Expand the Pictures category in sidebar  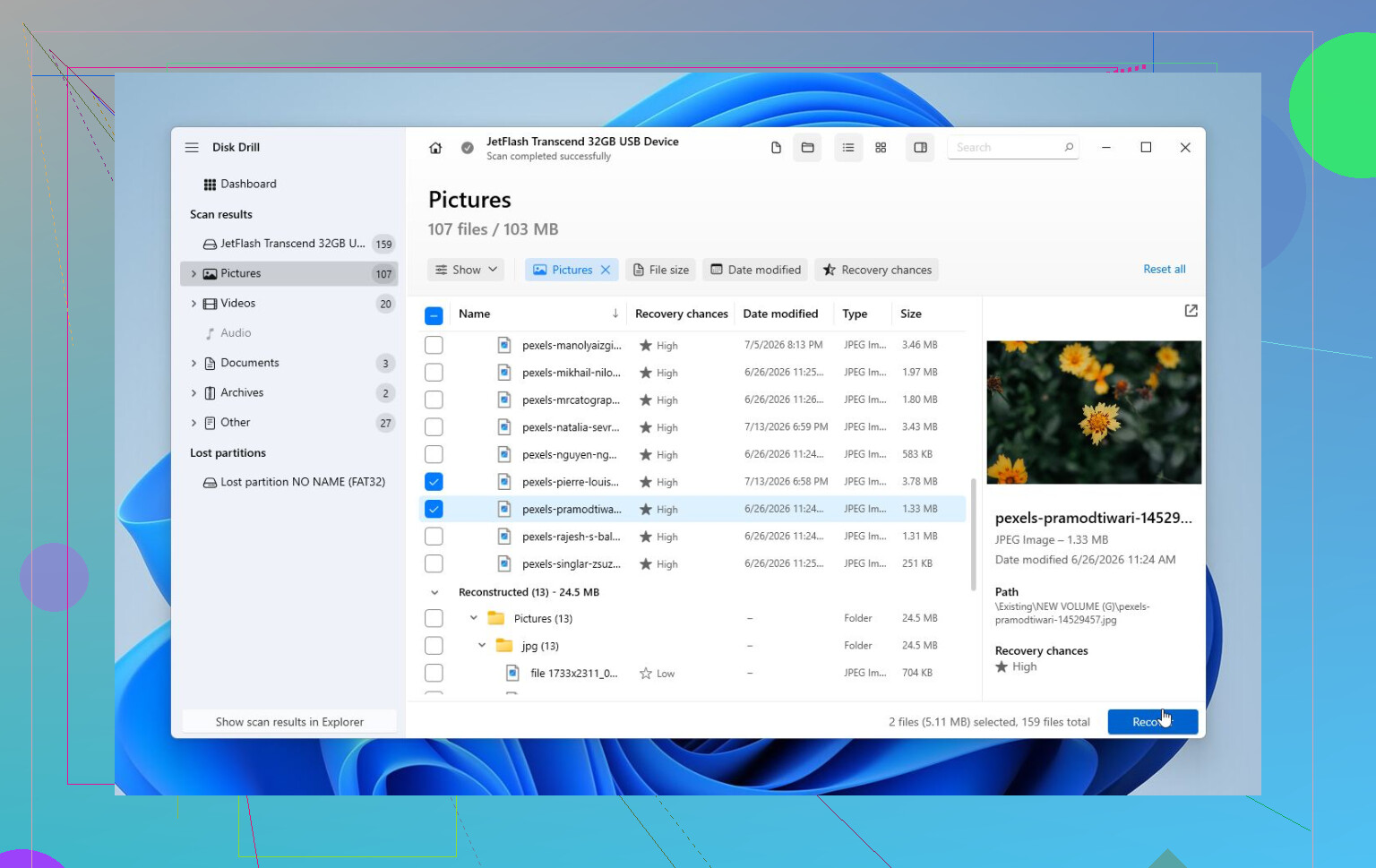[193, 274]
